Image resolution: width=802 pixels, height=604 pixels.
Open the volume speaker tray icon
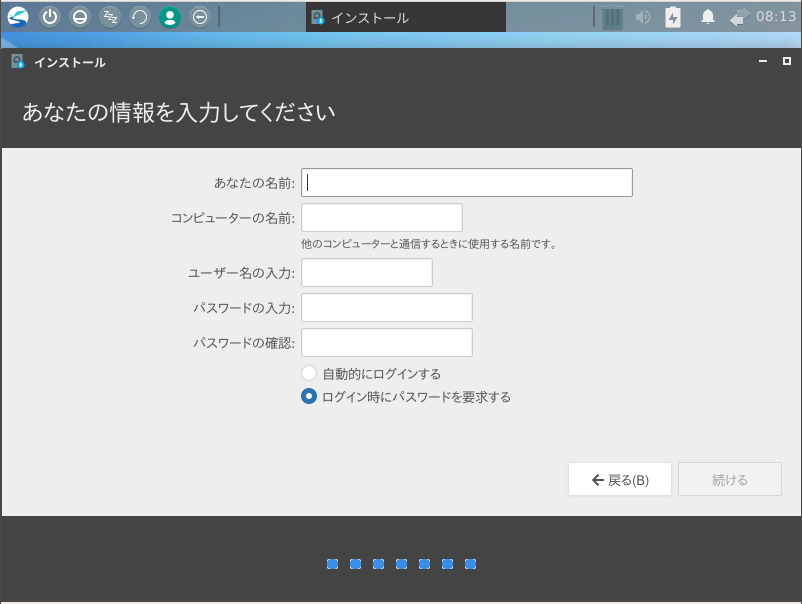pyautogui.click(x=643, y=17)
